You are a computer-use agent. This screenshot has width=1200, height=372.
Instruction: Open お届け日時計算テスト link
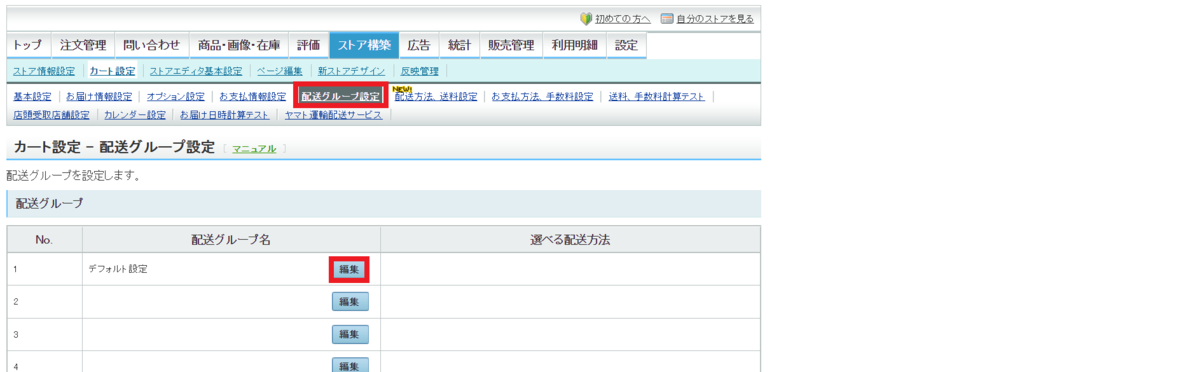click(x=225, y=115)
